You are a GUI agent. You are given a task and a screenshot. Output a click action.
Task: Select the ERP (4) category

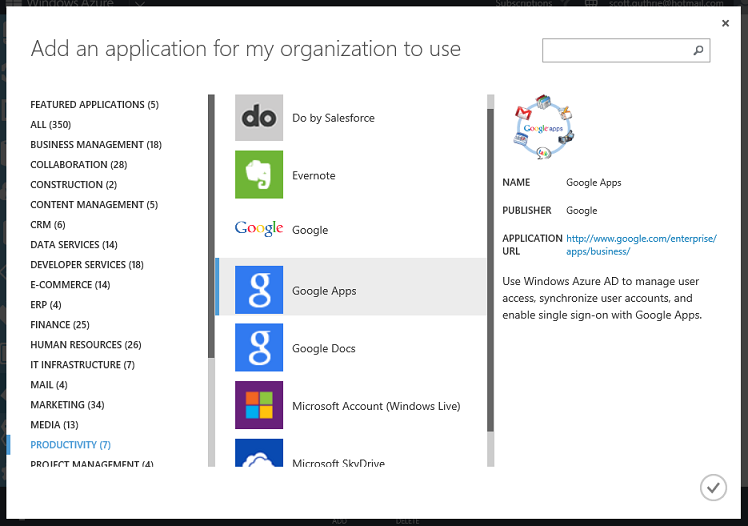(x=46, y=305)
